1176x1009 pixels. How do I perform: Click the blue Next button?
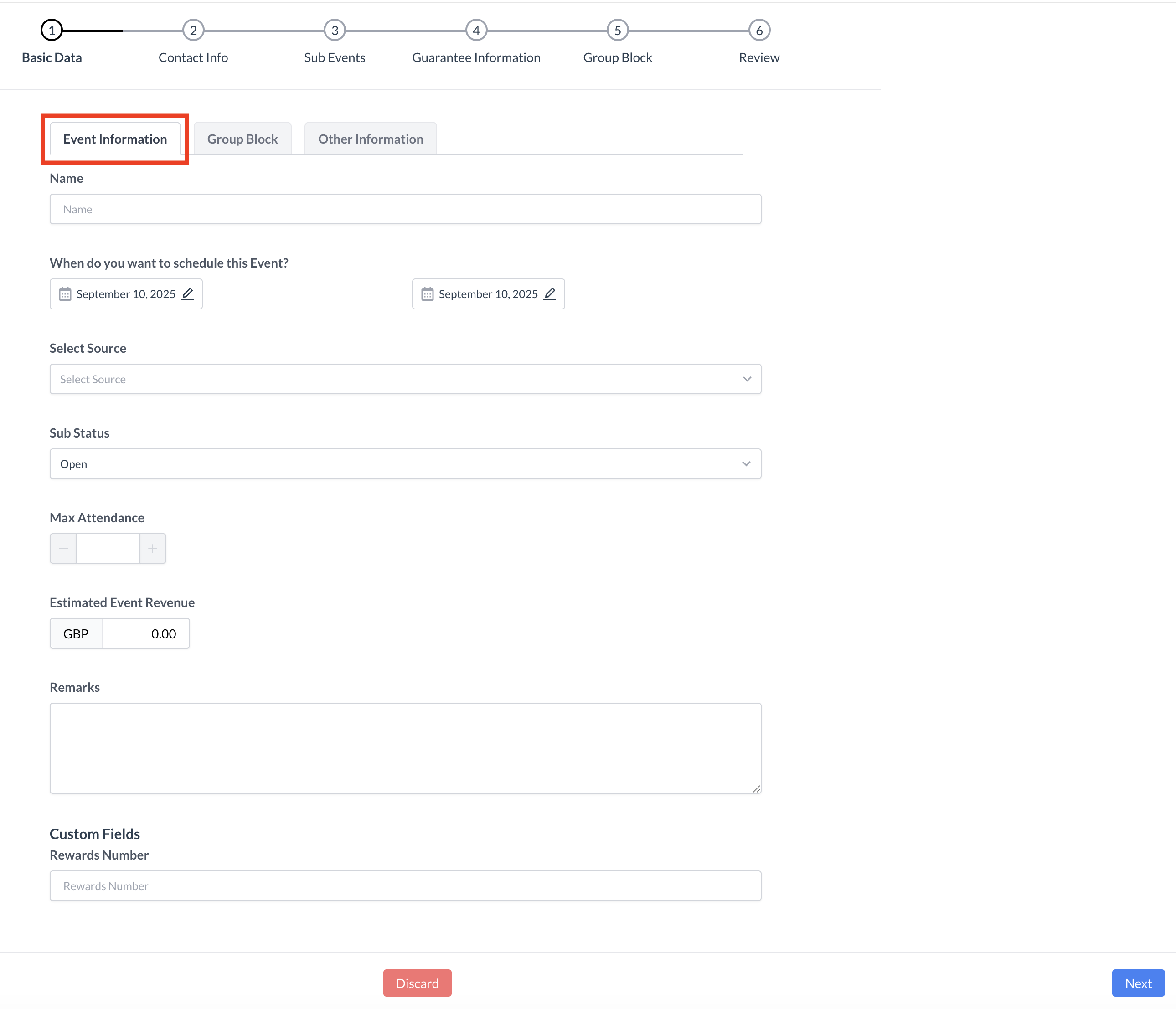[1138, 983]
